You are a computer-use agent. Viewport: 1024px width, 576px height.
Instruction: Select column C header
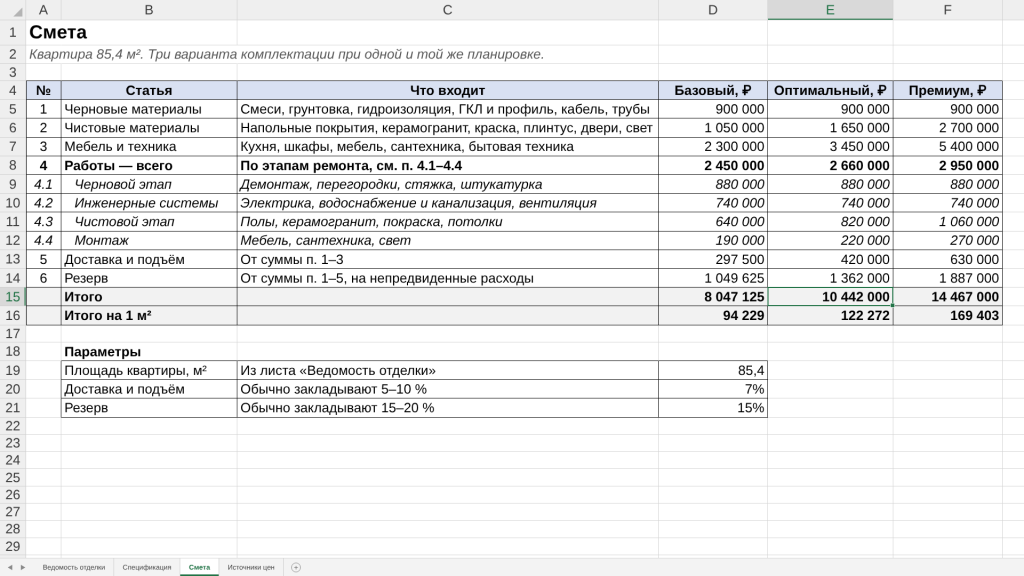tap(447, 10)
